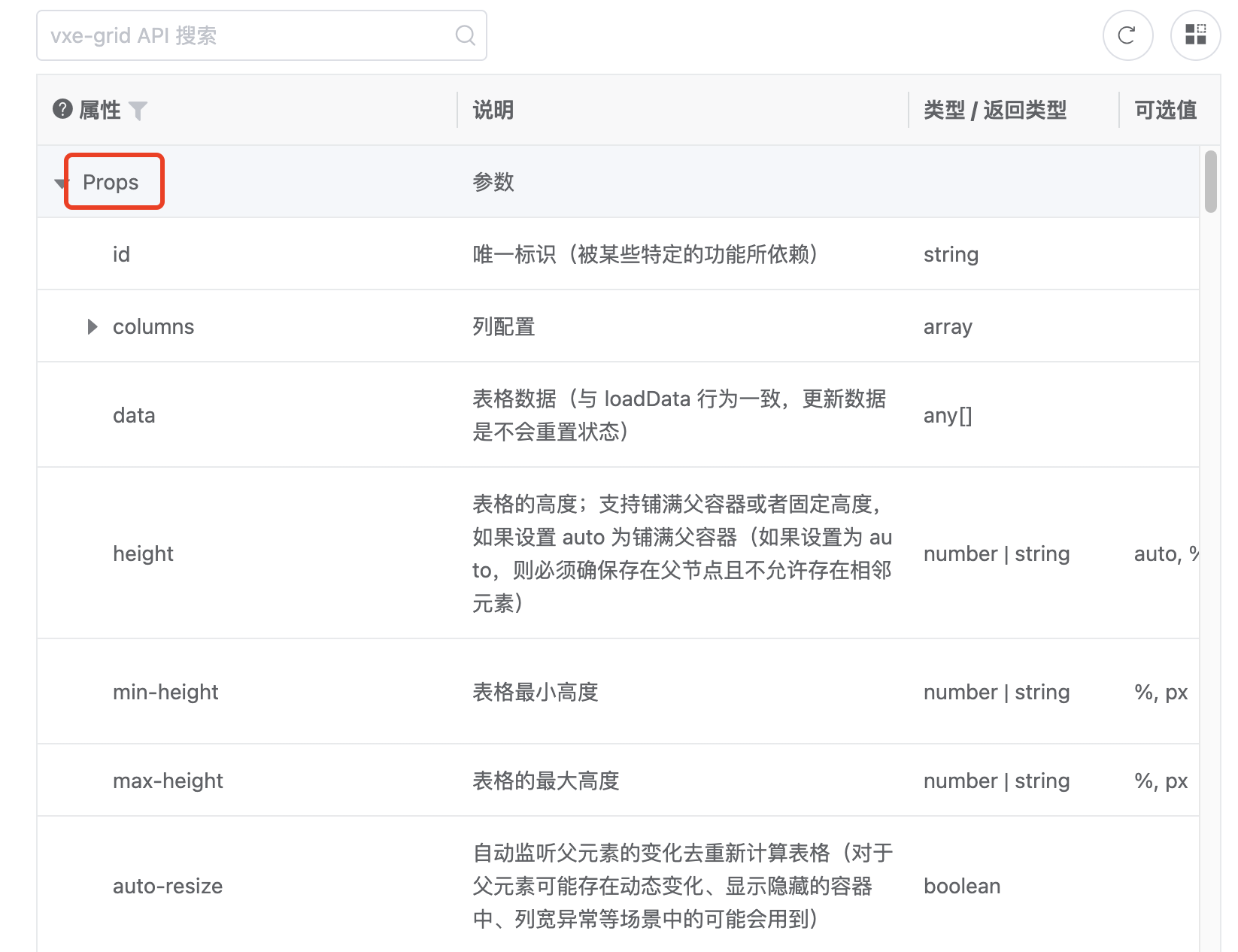Select the funnel filter for property column

pyautogui.click(x=138, y=111)
